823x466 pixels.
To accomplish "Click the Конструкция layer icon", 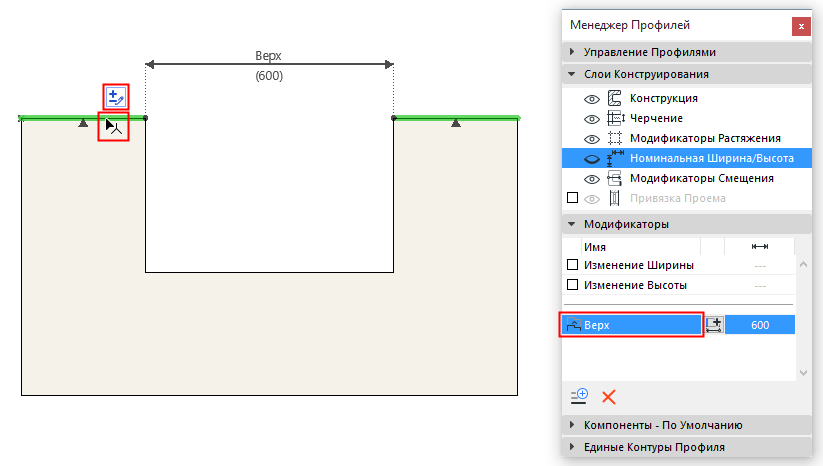I will [x=615, y=98].
